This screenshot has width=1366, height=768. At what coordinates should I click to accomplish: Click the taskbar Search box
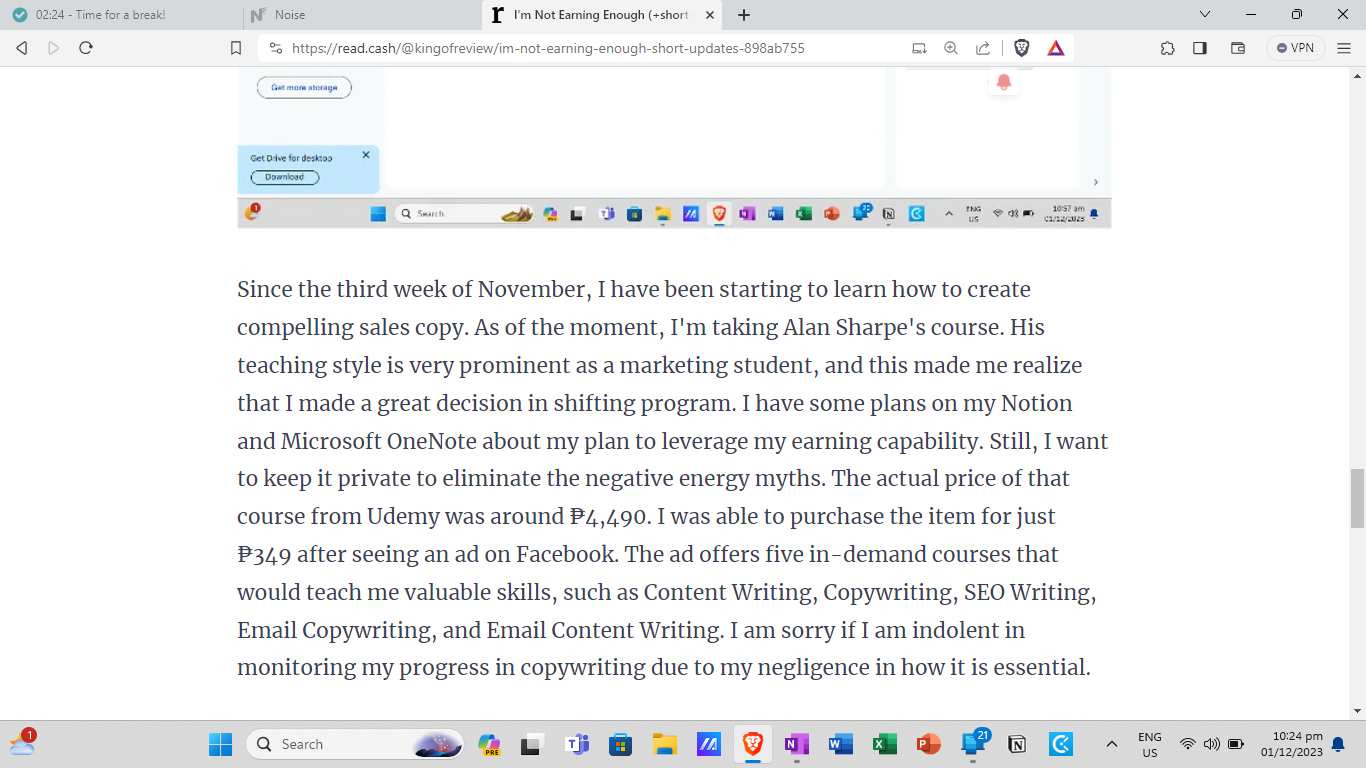click(355, 744)
